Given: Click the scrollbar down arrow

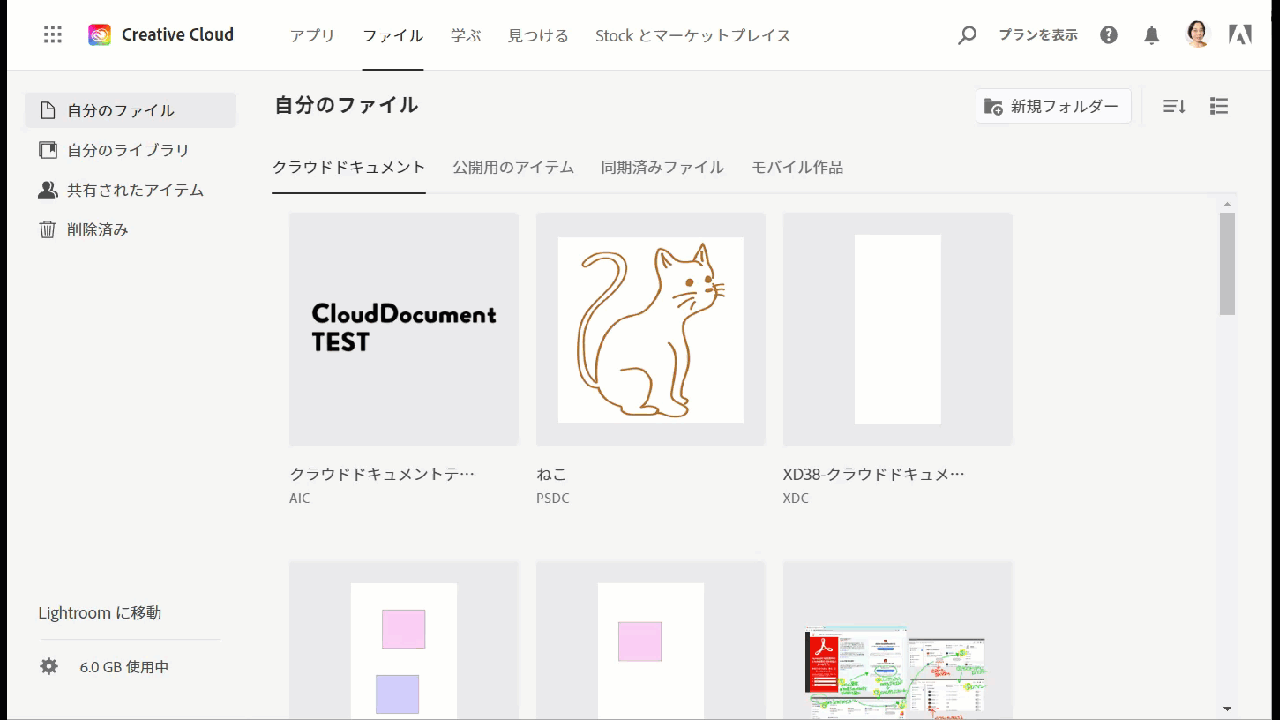Looking at the screenshot, I should pyautogui.click(x=1227, y=708).
